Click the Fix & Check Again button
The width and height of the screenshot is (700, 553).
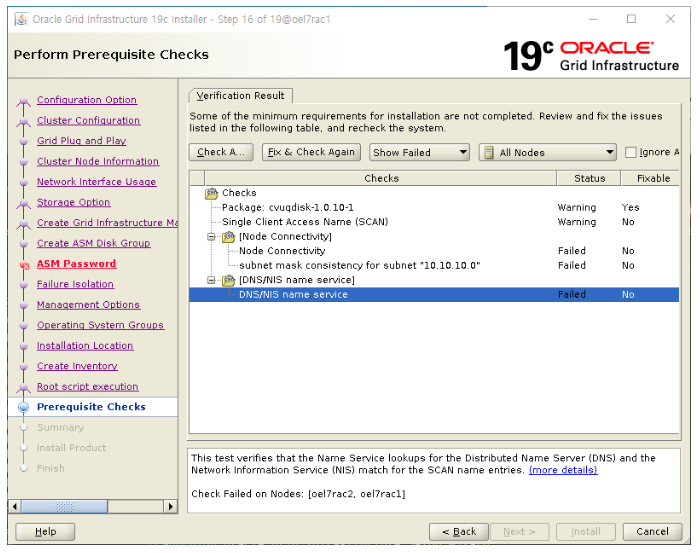(311, 152)
